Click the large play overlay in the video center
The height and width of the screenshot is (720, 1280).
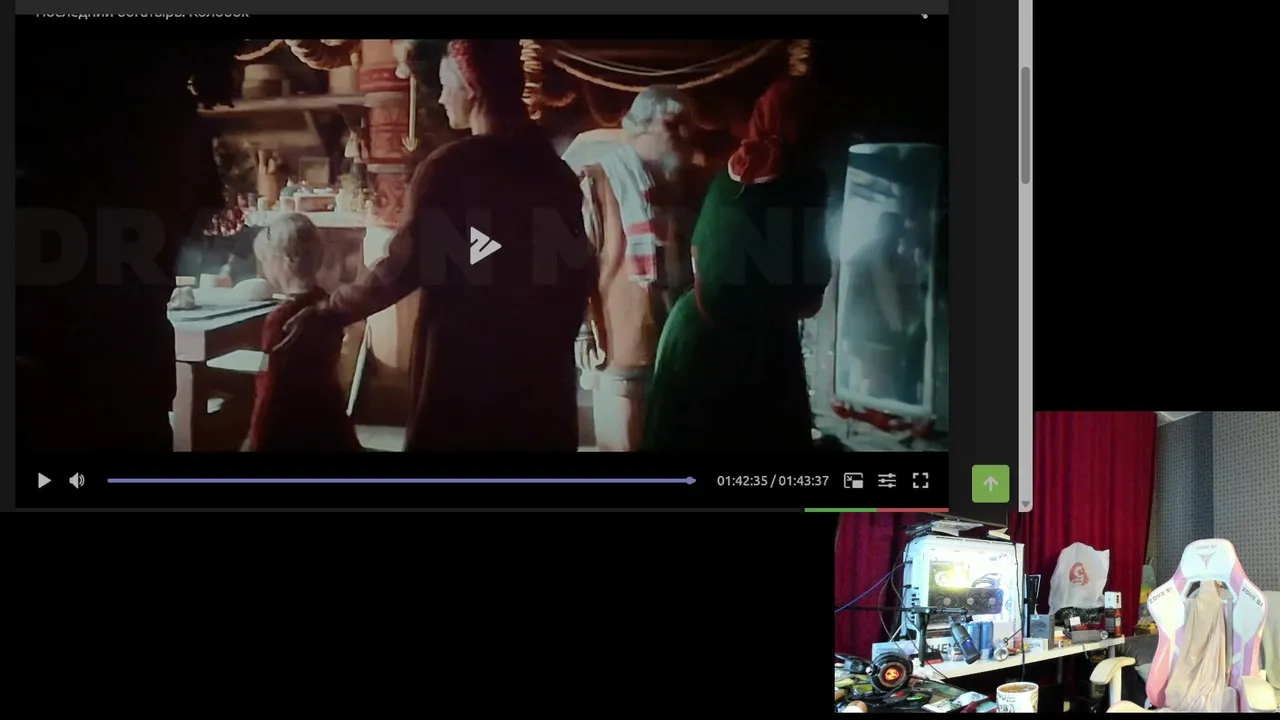(x=484, y=246)
